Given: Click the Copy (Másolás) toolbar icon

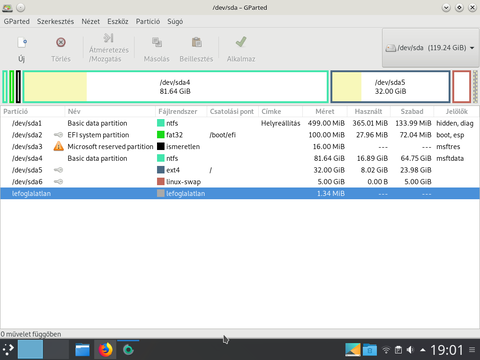Looking at the screenshot, I should tap(157, 42).
